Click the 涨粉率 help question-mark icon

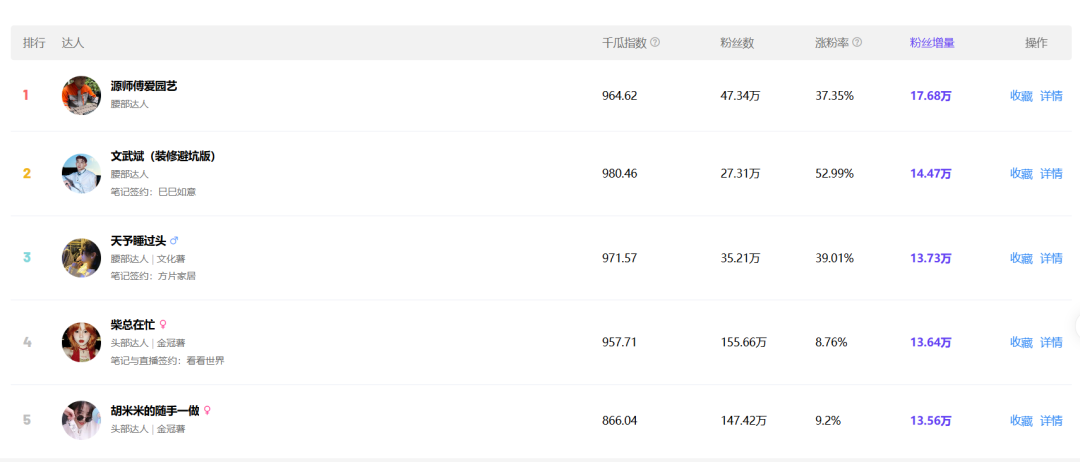pyautogui.click(x=857, y=43)
